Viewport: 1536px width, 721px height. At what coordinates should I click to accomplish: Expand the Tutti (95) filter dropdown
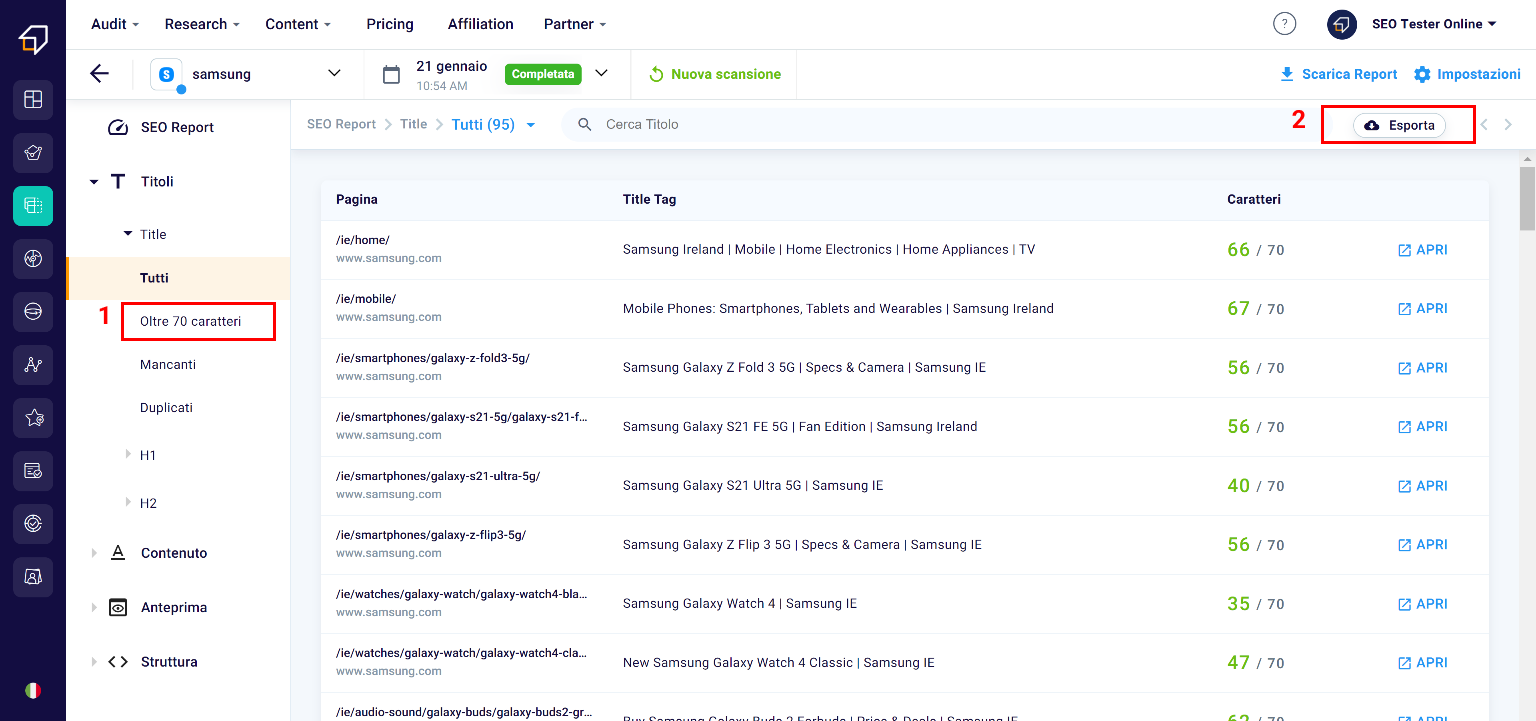click(531, 125)
